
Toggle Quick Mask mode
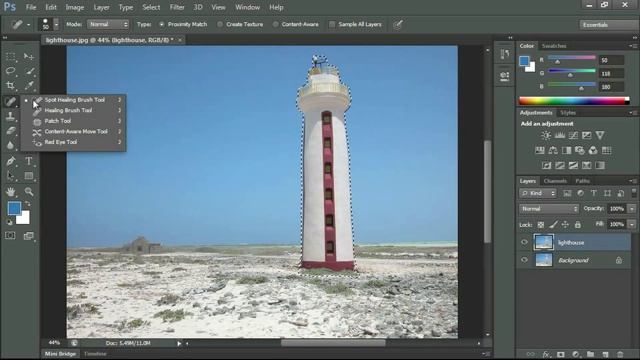pos(10,236)
